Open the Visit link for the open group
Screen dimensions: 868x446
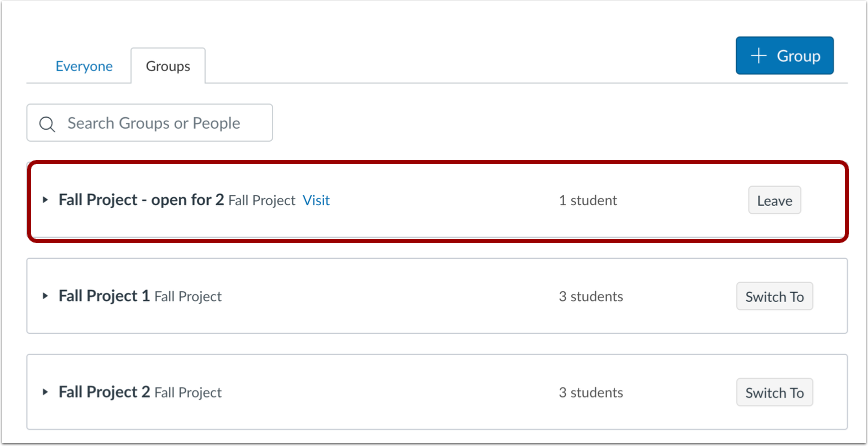(x=316, y=200)
